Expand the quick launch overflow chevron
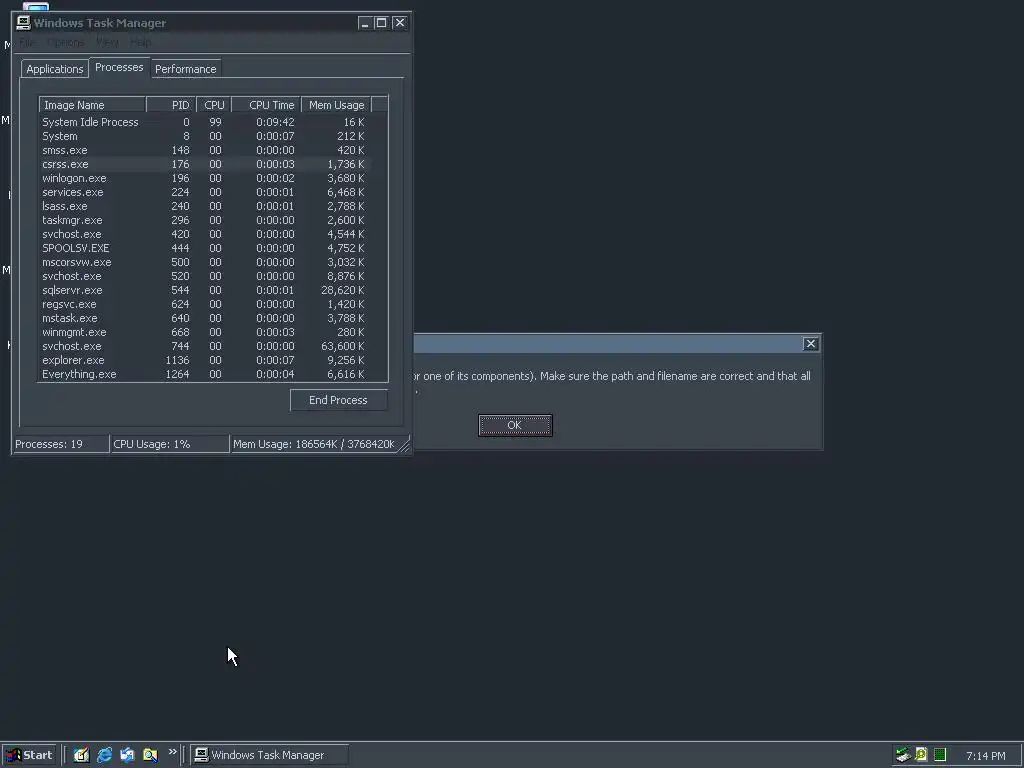This screenshot has width=1024, height=768. (x=172, y=752)
